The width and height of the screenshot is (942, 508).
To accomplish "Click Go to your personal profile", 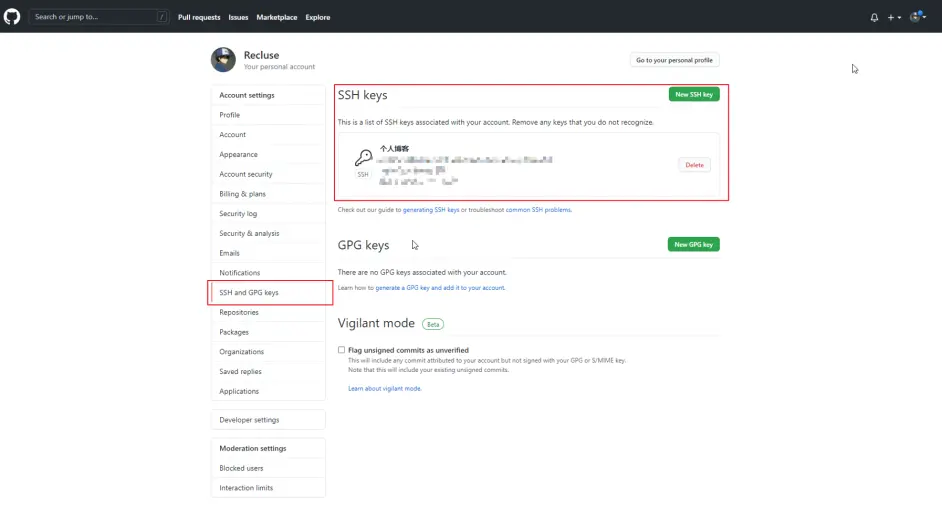I will (x=674, y=60).
